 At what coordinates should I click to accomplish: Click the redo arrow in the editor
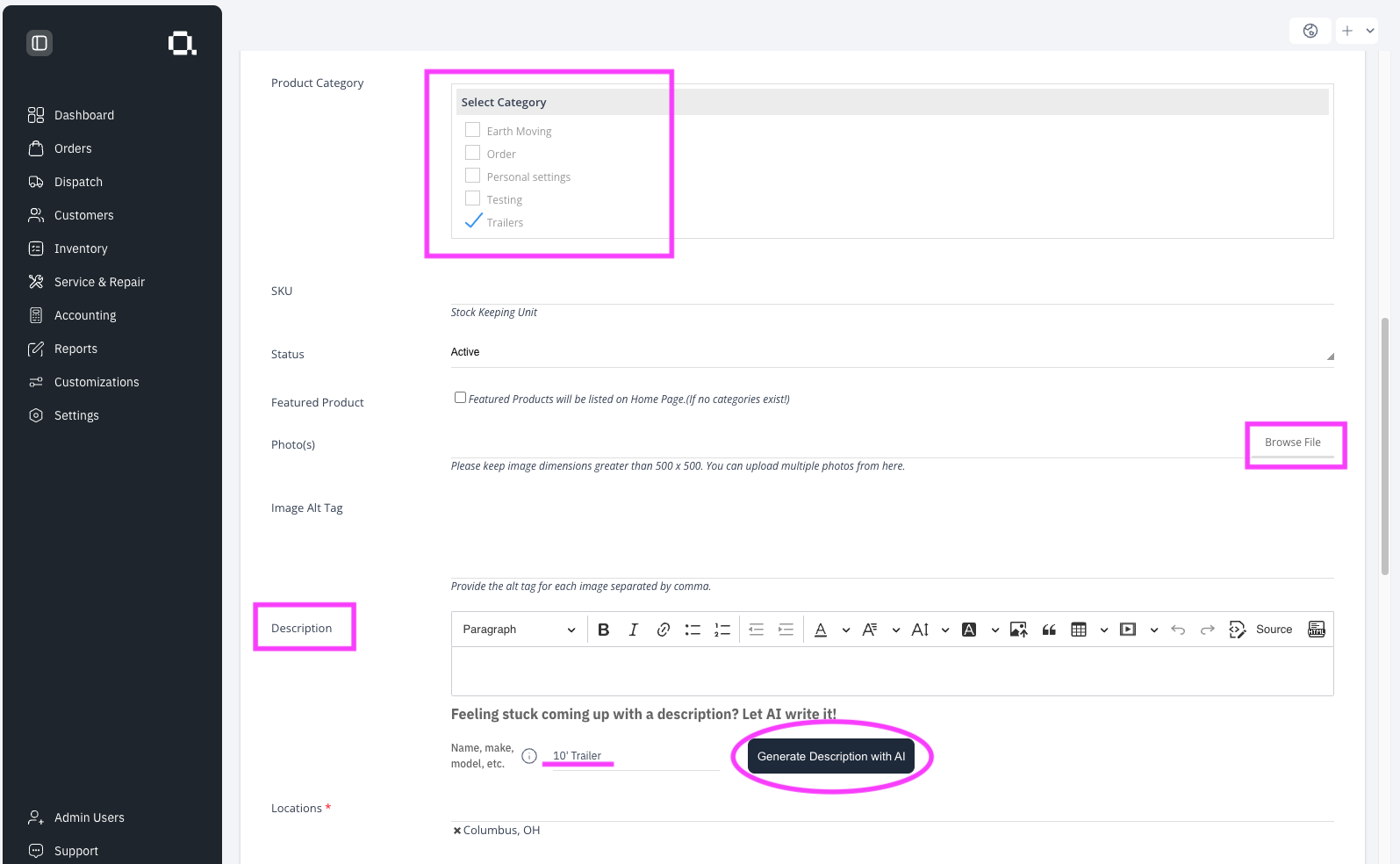coord(1208,630)
